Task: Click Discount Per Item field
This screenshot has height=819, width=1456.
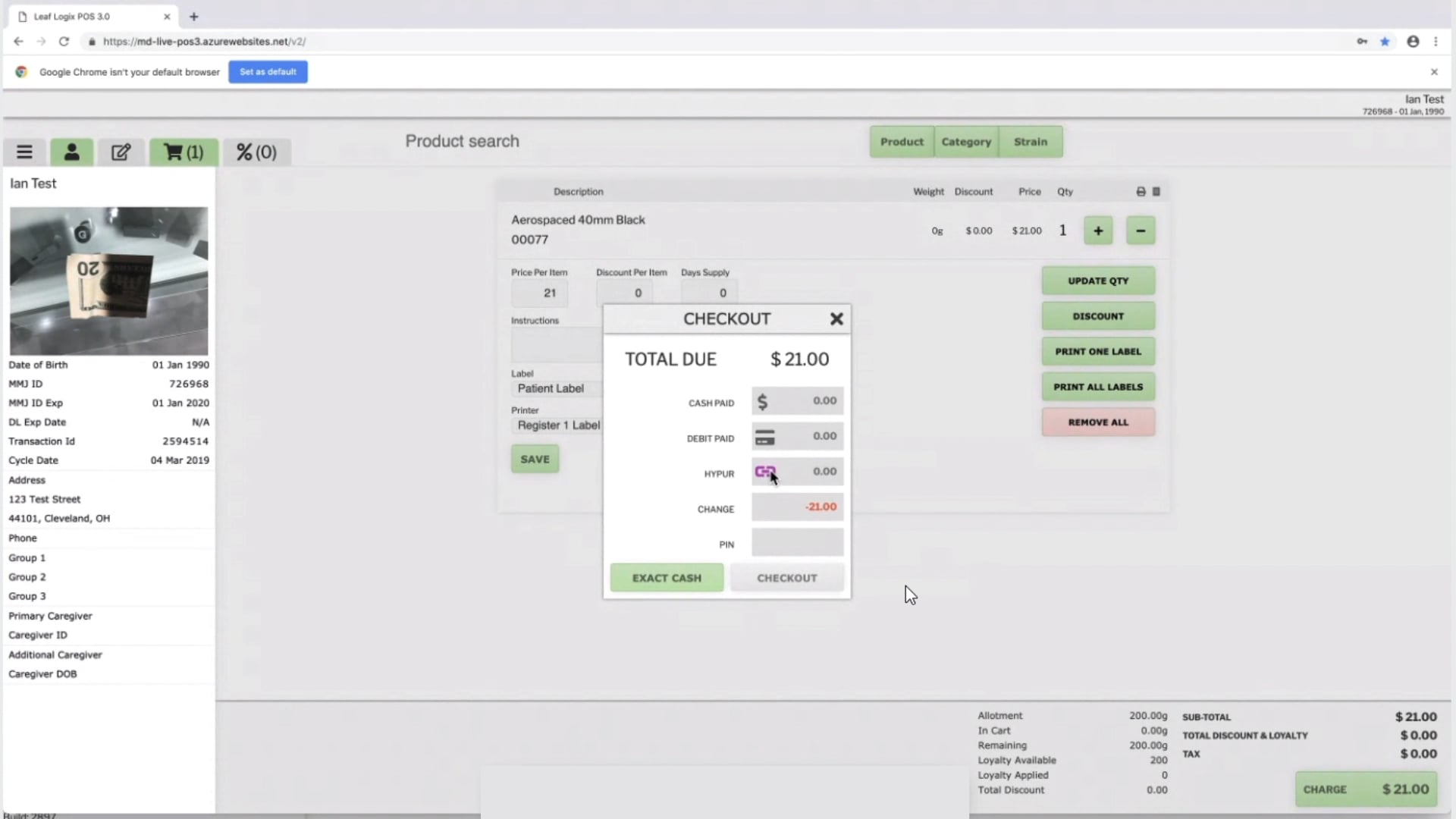Action: (x=624, y=293)
